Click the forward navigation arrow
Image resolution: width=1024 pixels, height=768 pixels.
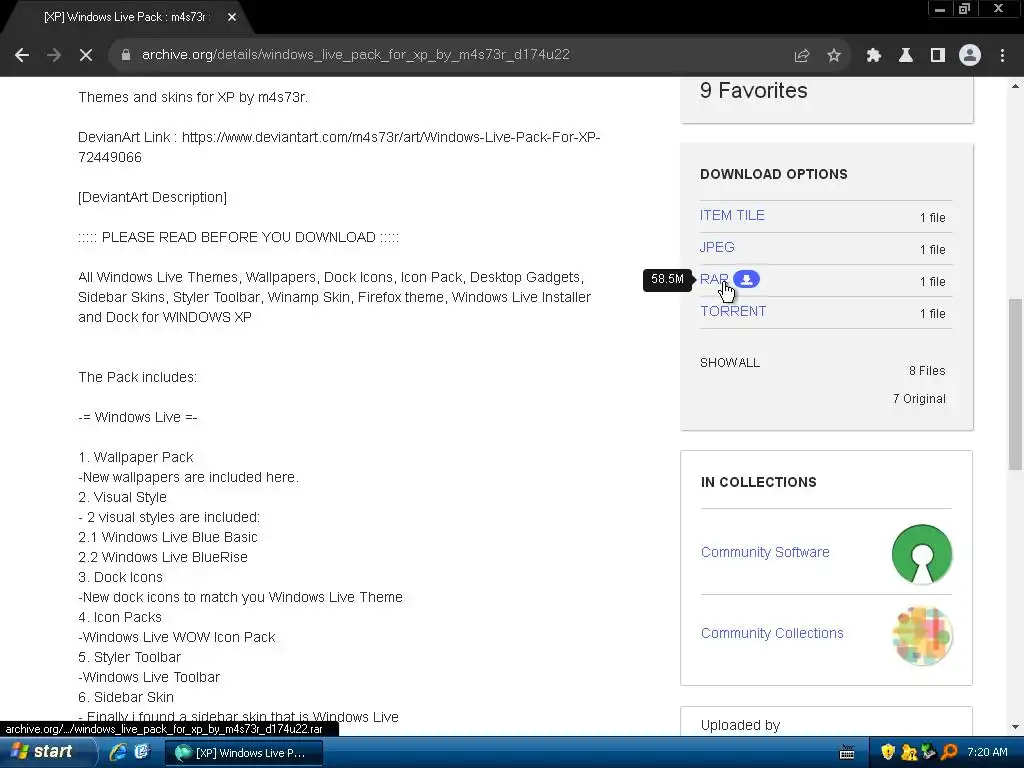54,56
